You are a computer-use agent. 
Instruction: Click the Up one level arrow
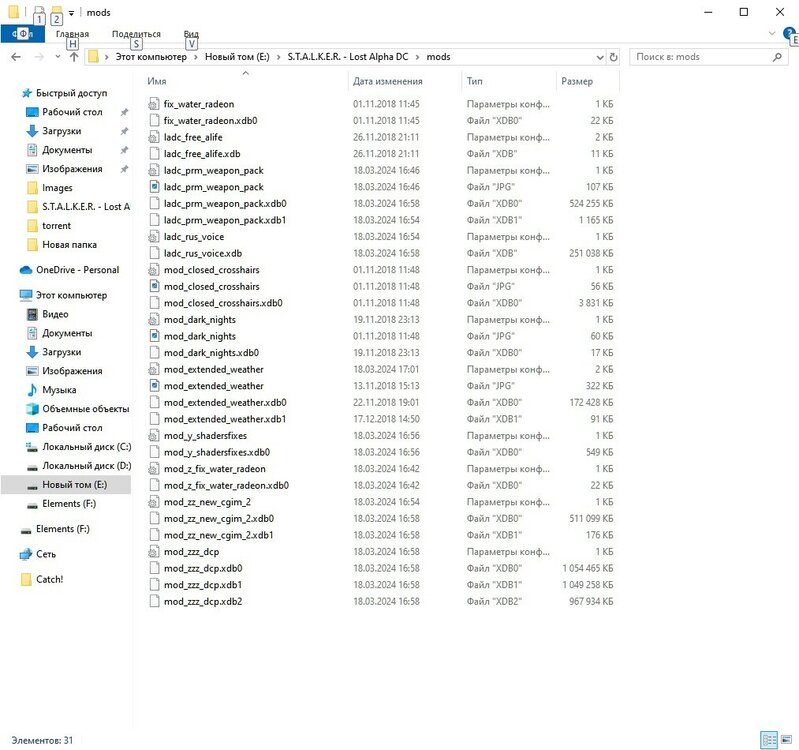click(74, 57)
